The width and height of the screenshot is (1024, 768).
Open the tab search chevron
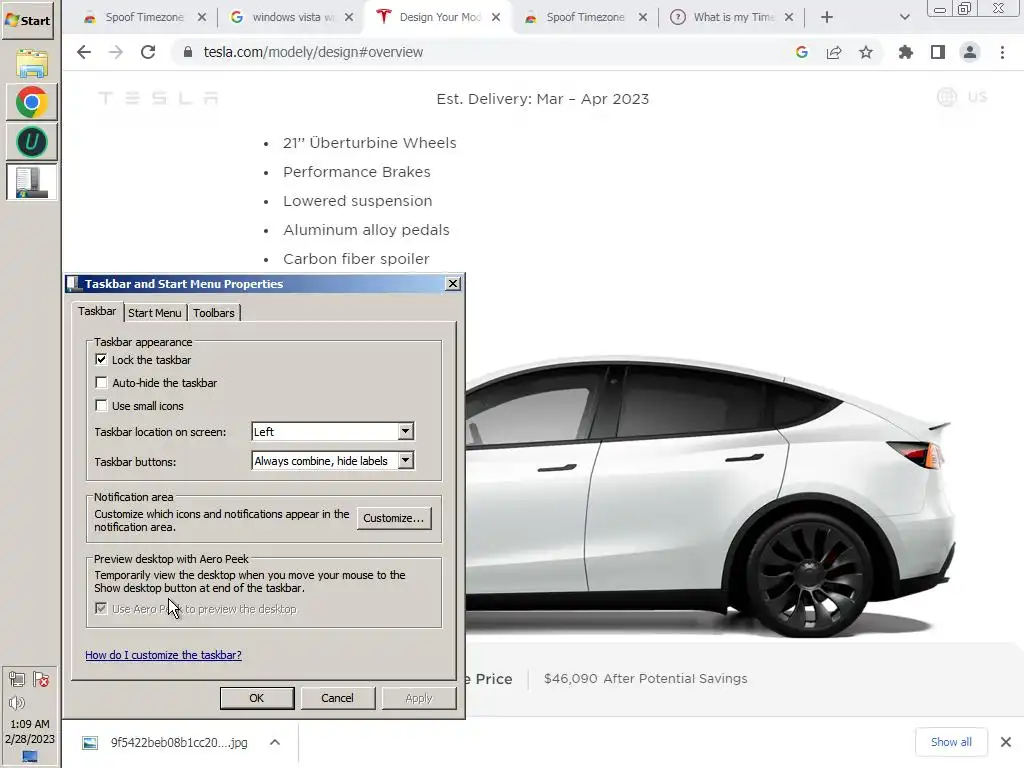click(904, 17)
